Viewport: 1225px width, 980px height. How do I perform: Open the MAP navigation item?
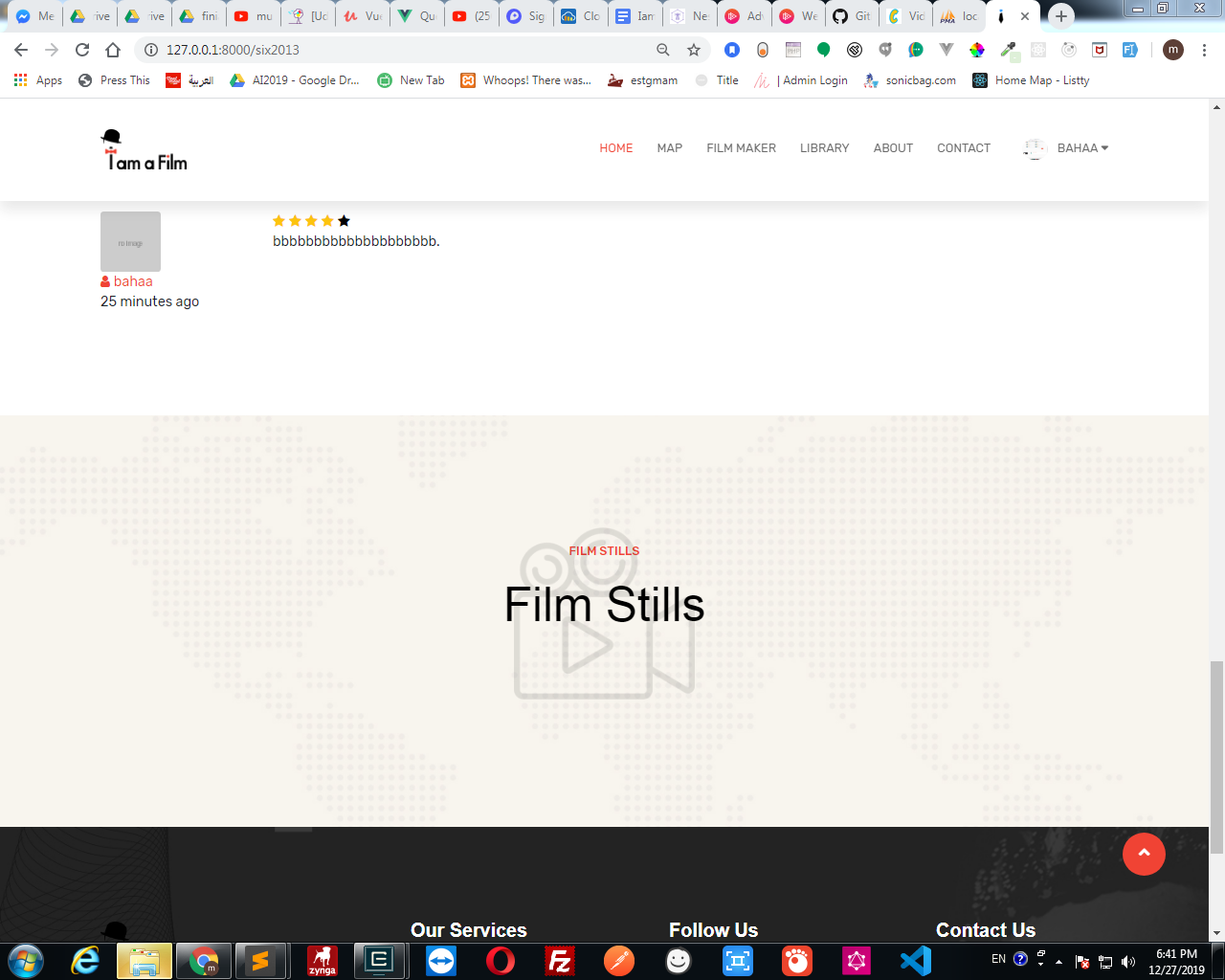click(x=669, y=148)
